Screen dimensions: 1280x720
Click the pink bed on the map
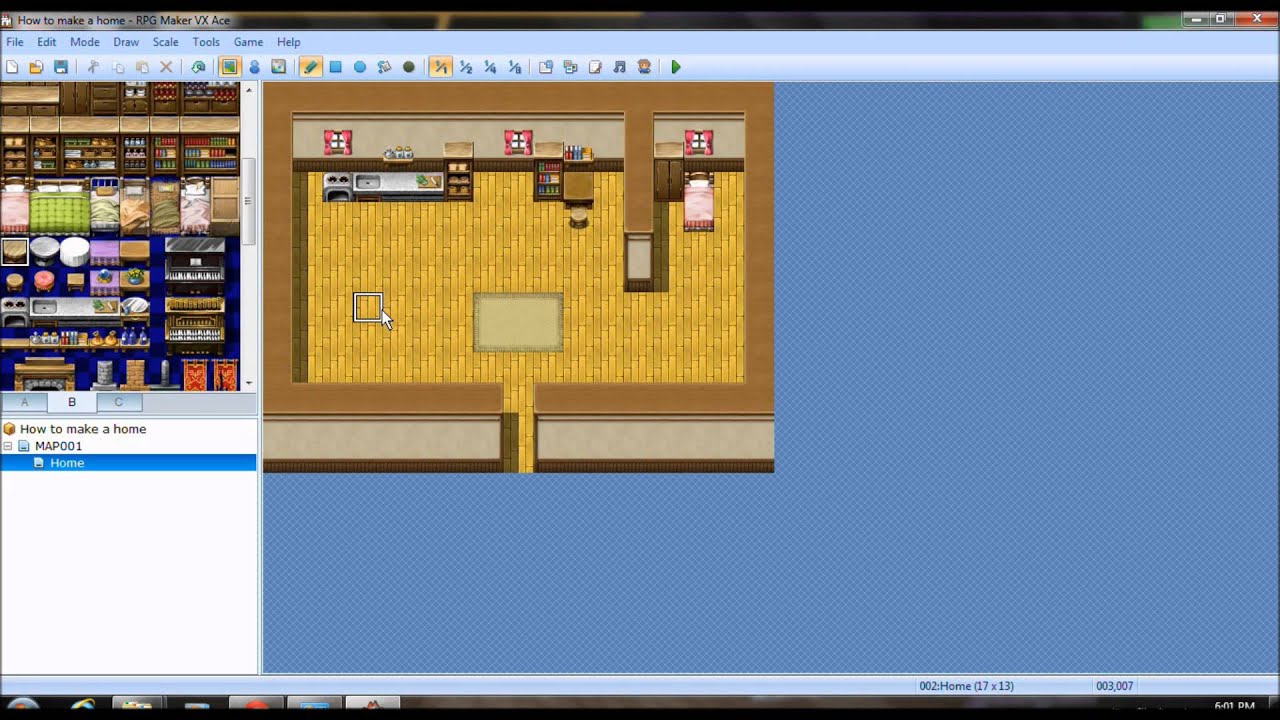(x=698, y=202)
